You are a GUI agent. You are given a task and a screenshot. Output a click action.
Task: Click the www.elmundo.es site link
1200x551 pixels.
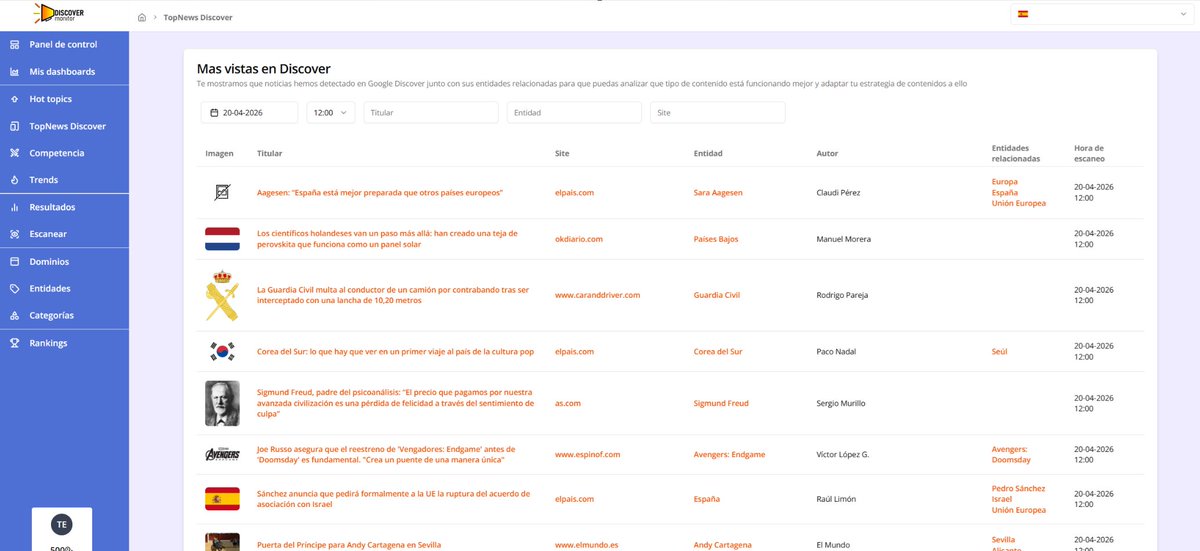[x=586, y=545]
